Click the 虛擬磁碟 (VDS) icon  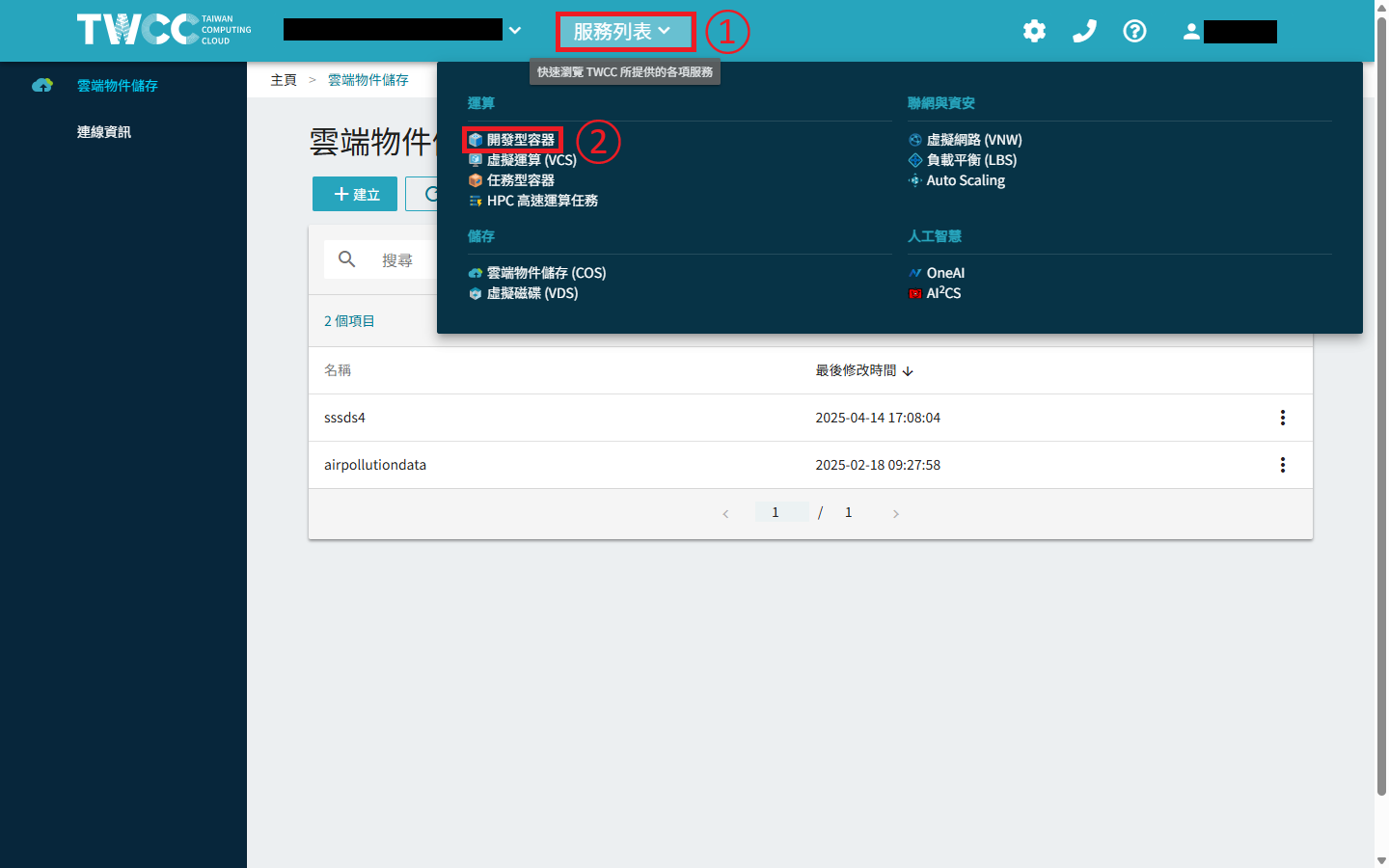[475, 293]
